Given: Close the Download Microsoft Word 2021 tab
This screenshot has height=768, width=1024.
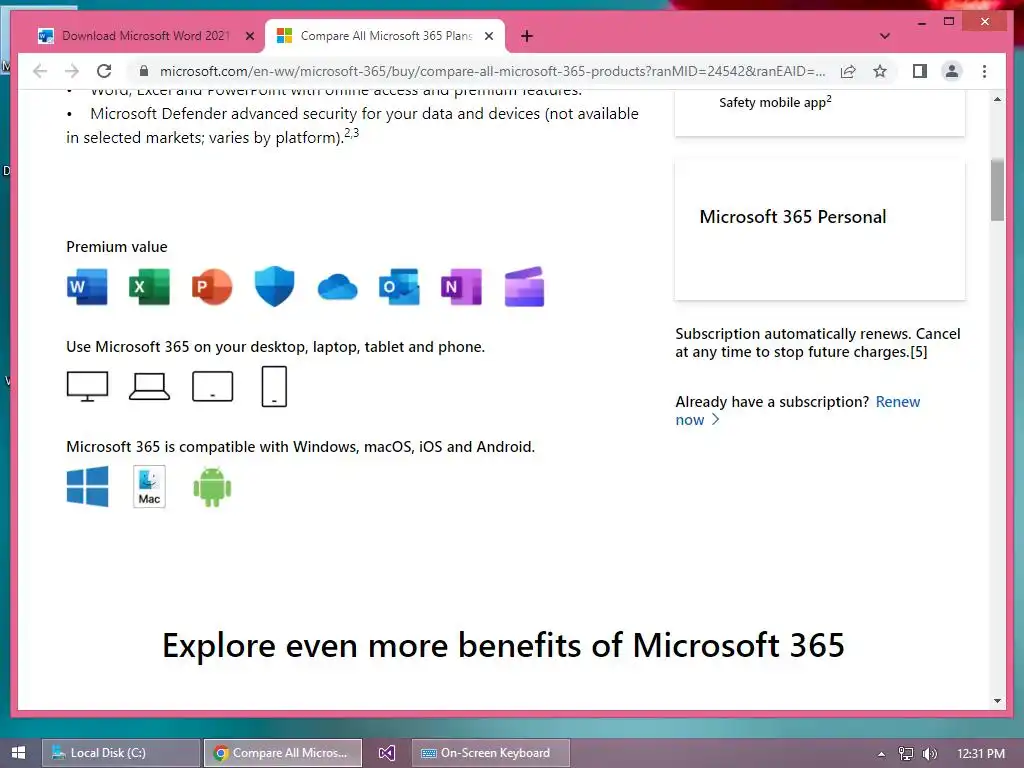Looking at the screenshot, I should coord(249,36).
